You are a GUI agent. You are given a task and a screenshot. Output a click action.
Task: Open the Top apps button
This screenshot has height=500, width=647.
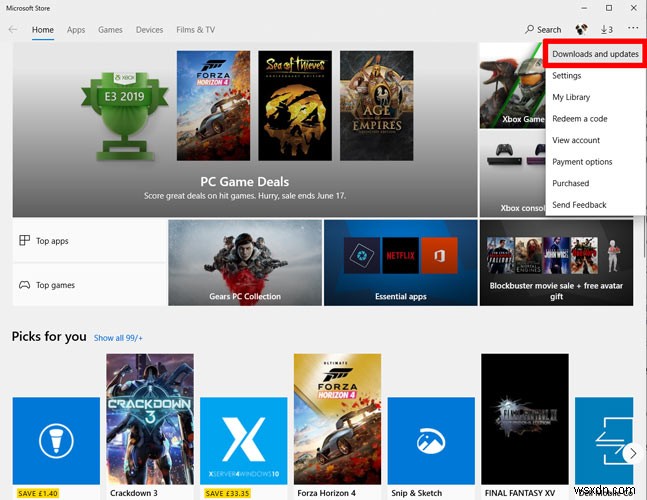pyautogui.click(x=89, y=241)
